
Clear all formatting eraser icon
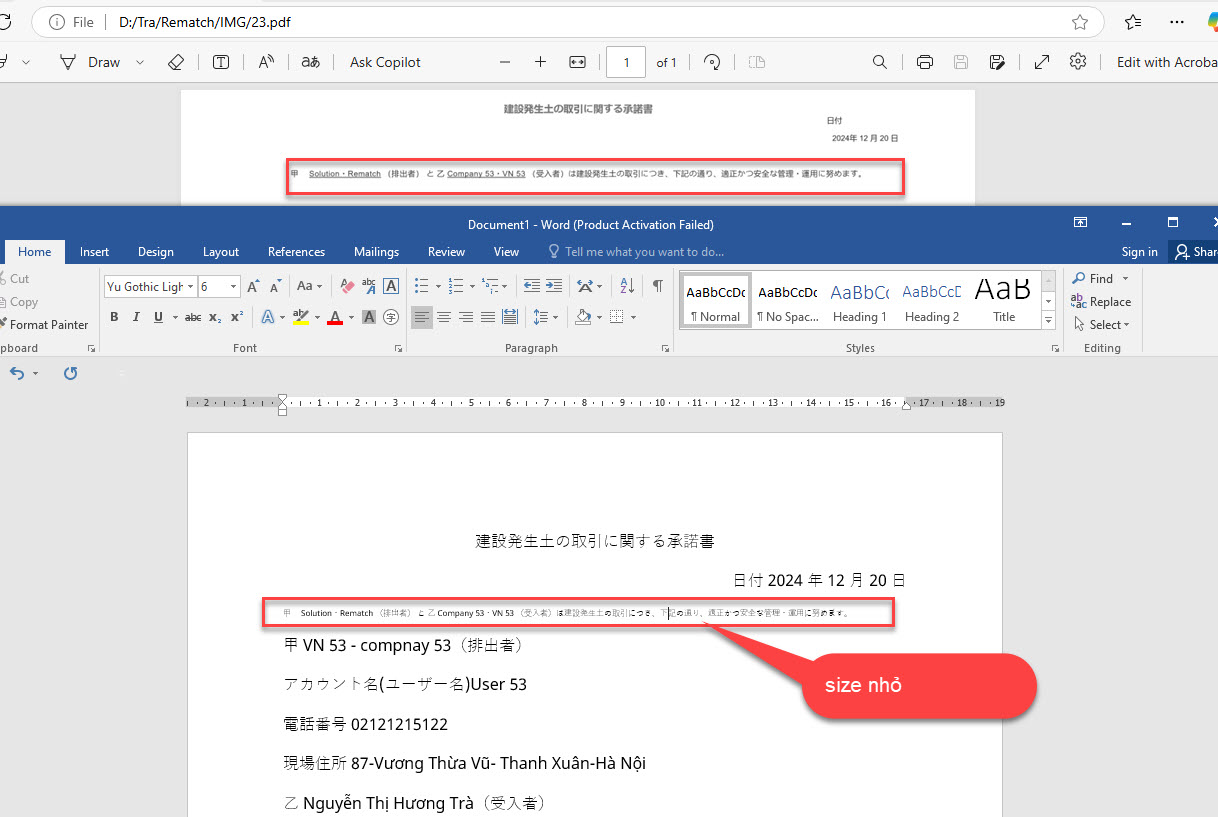pyautogui.click(x=347, y=286)
